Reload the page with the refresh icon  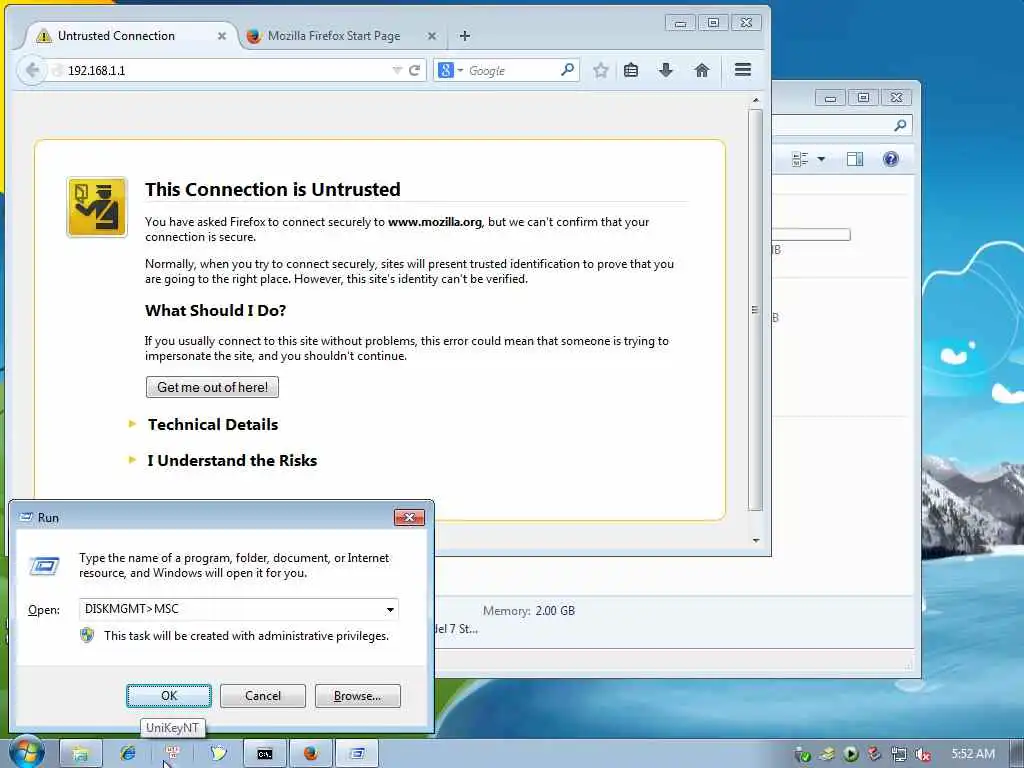414,70
